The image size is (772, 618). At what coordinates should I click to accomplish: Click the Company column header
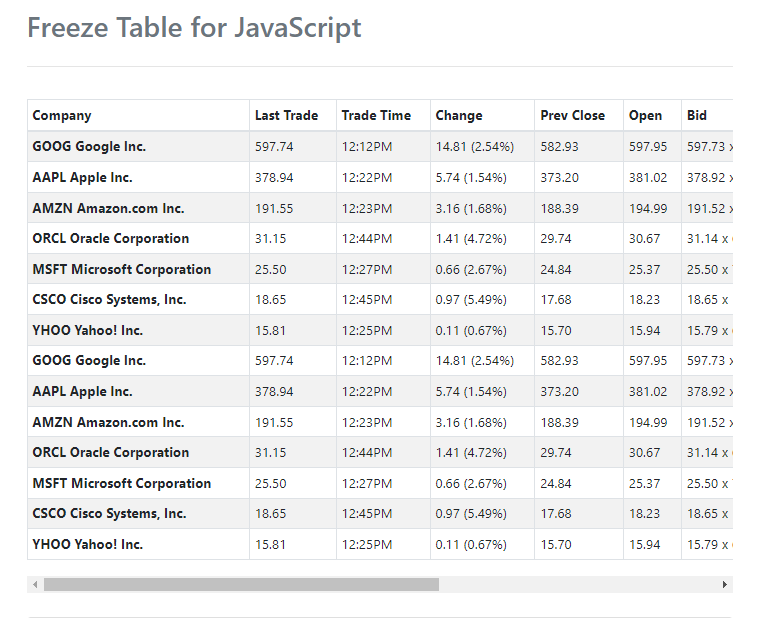pos(138,115)
